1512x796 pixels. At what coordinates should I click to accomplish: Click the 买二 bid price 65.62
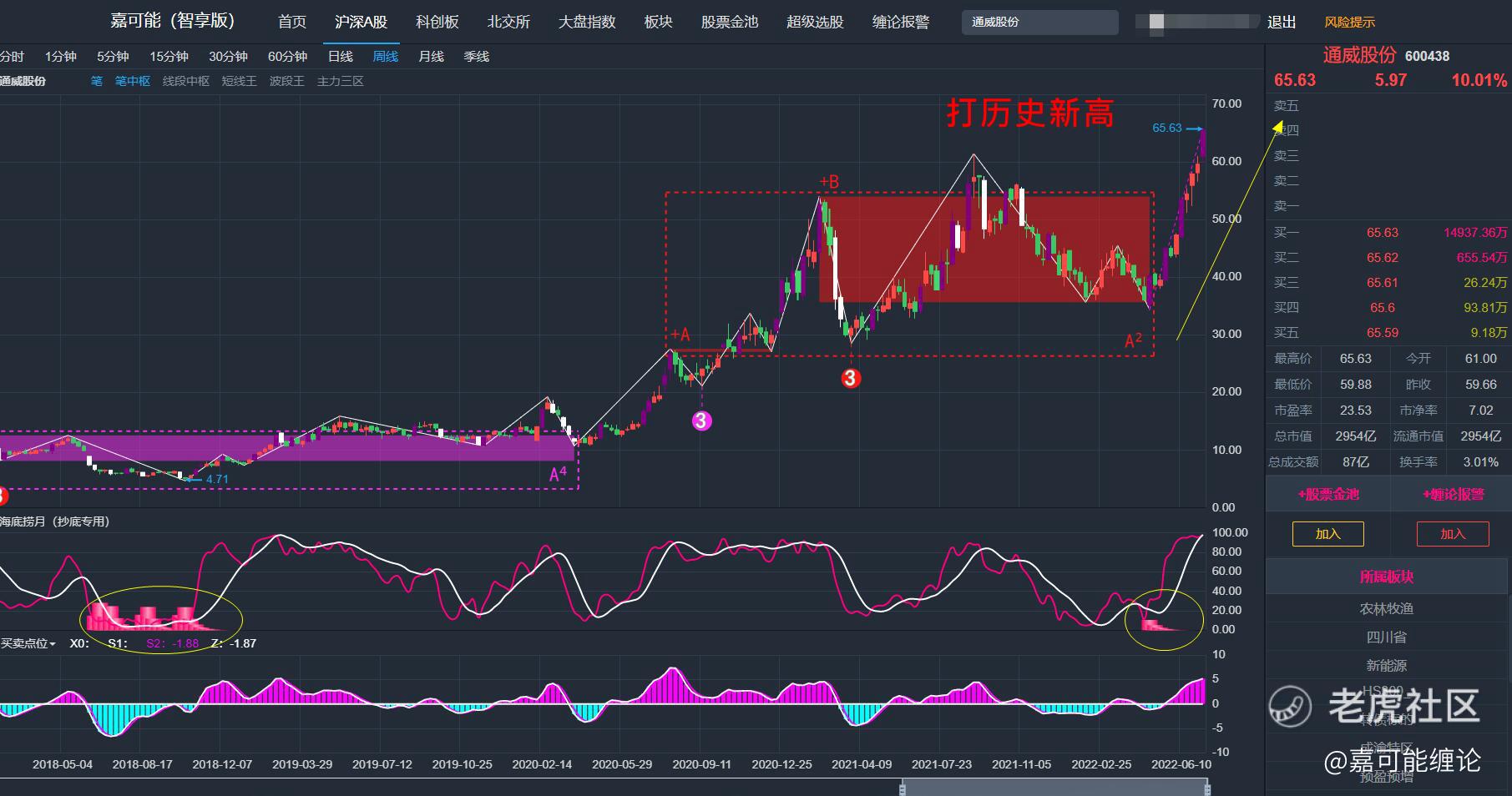[x=1383, y=258]
